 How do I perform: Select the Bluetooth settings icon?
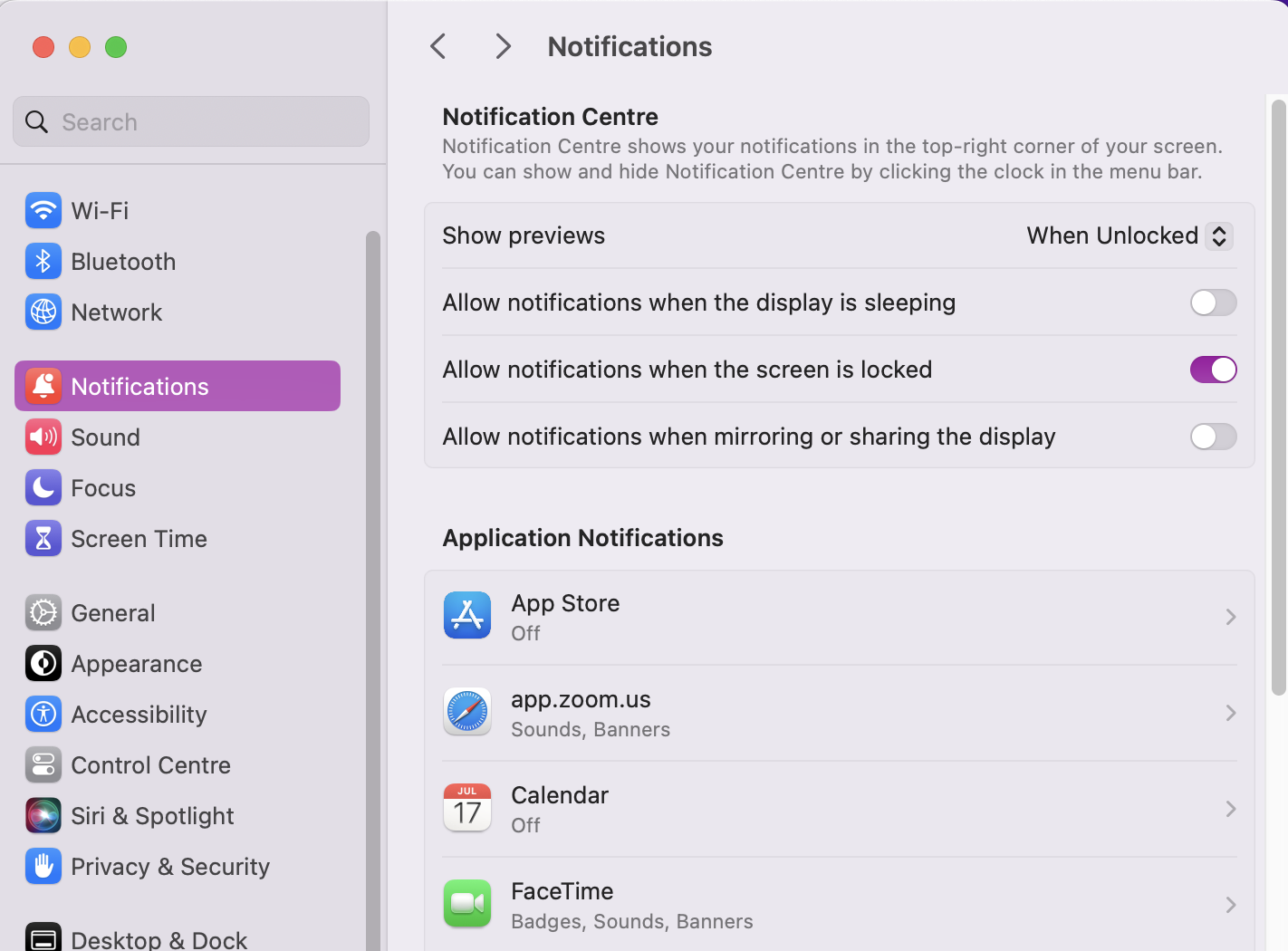(43, 261)
